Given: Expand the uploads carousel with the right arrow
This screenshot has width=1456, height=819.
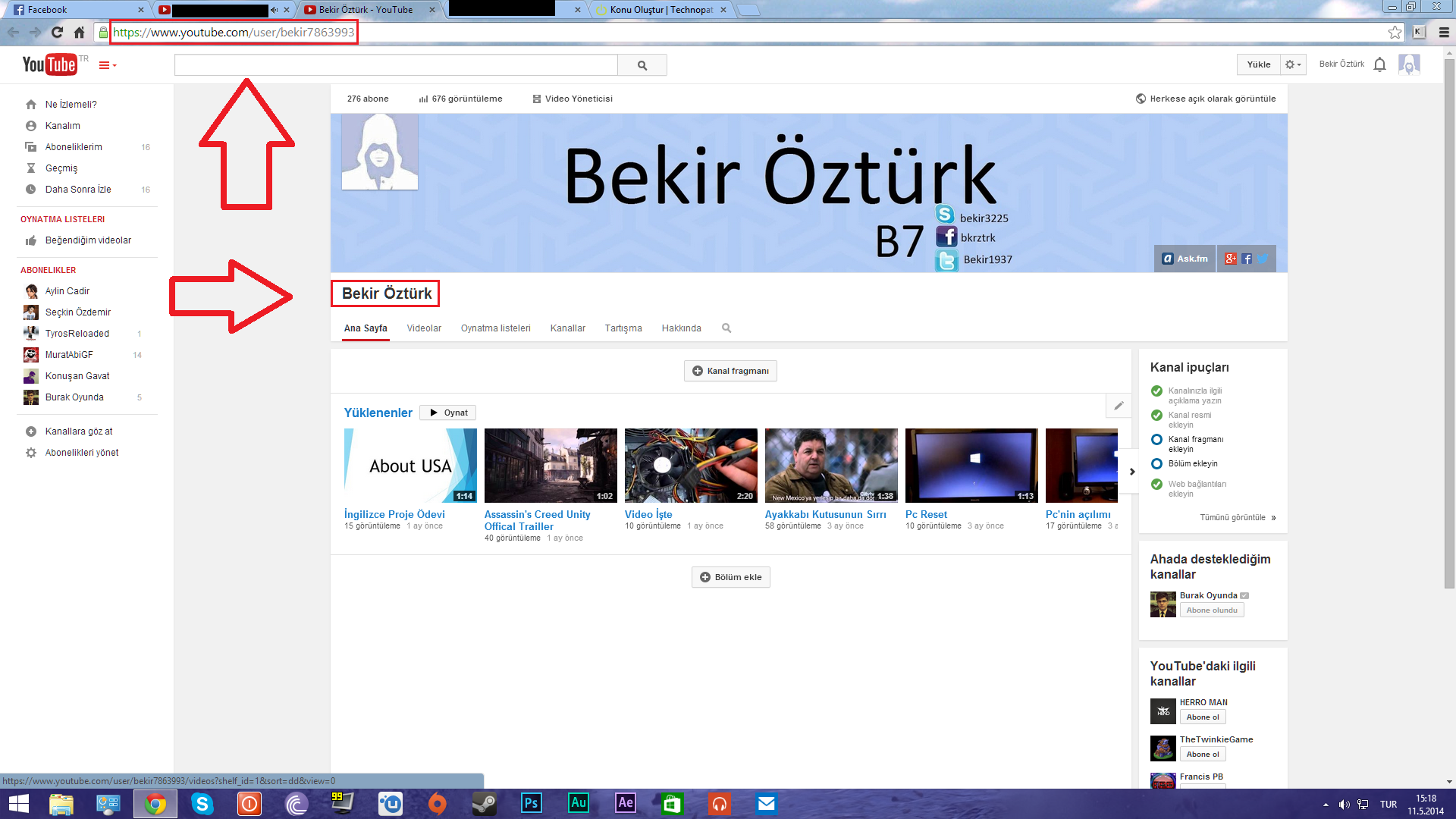Looking at the screenshot, I should [1131, 470].
